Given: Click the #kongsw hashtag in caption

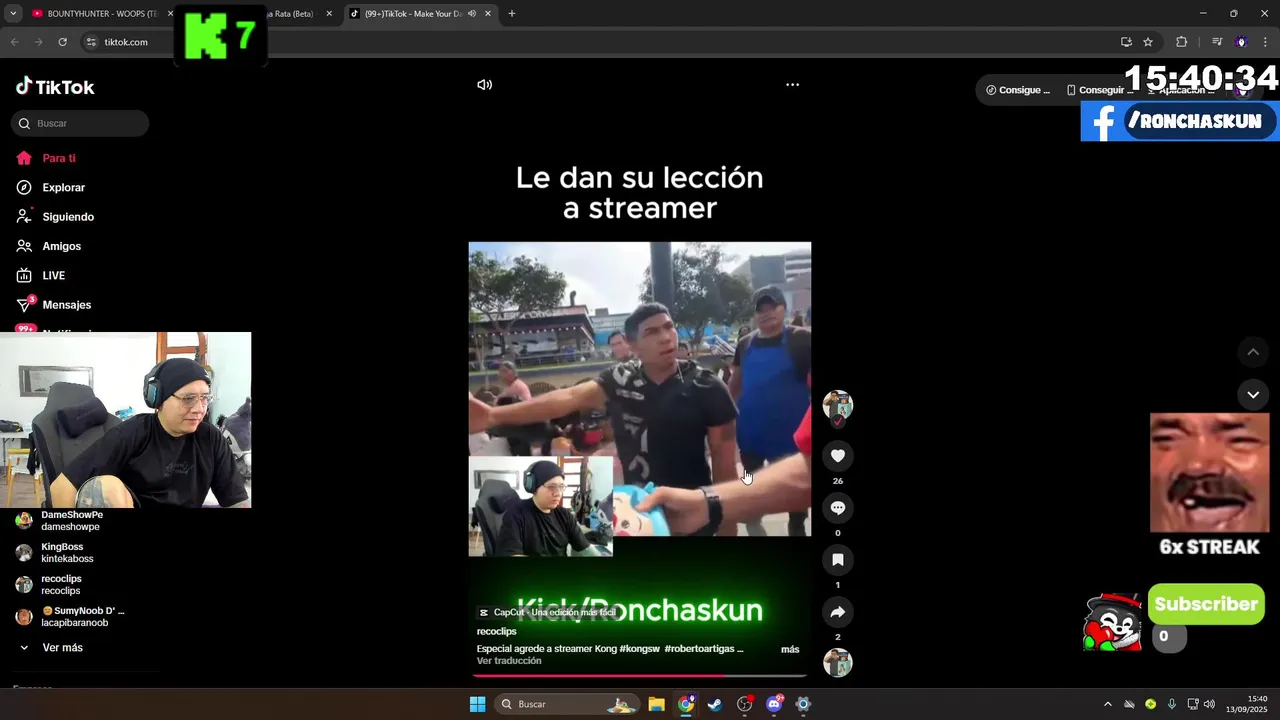Looking at the screenshot, I should [638, 649].
